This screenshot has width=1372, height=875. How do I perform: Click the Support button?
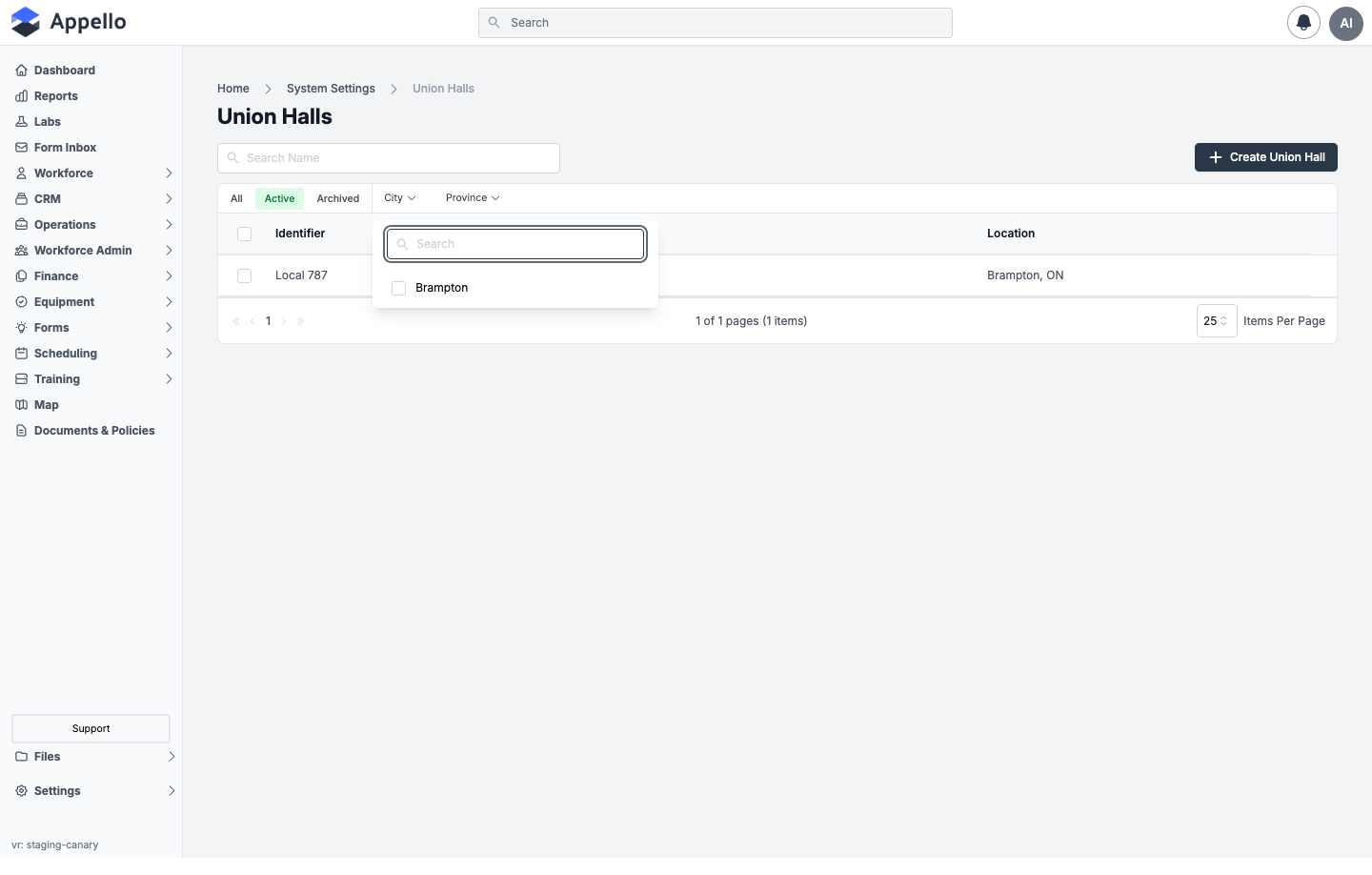91,728
